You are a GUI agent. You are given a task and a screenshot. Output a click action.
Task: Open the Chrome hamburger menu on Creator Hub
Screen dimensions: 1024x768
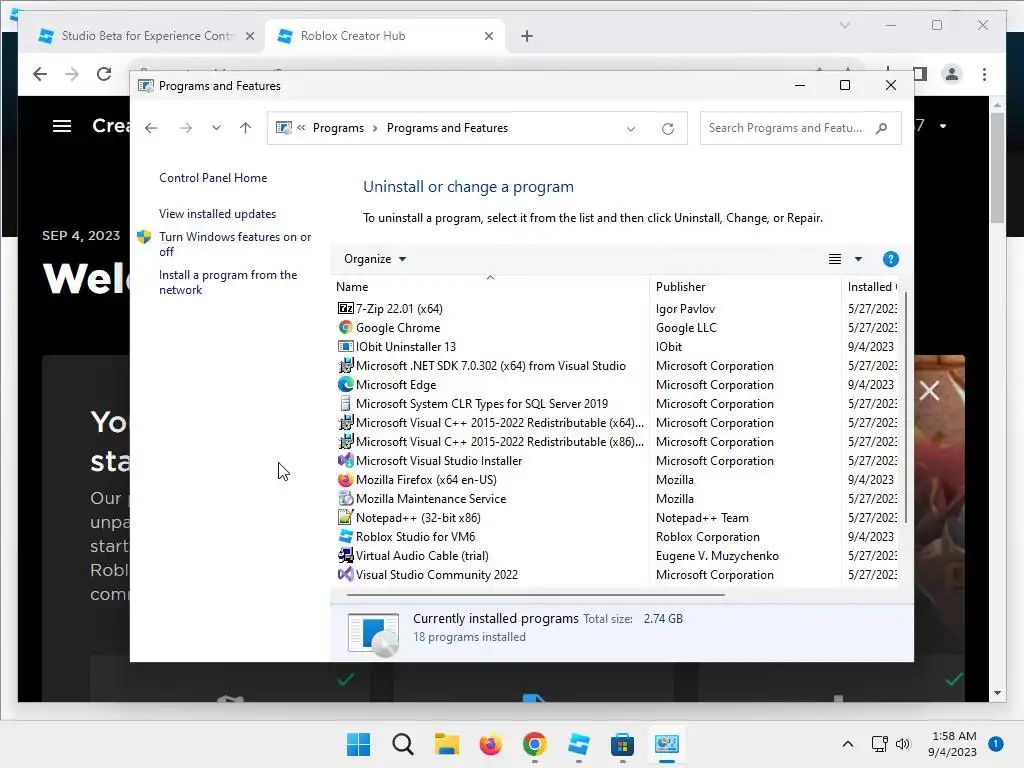pyautogui.click(x=61, y=126)
